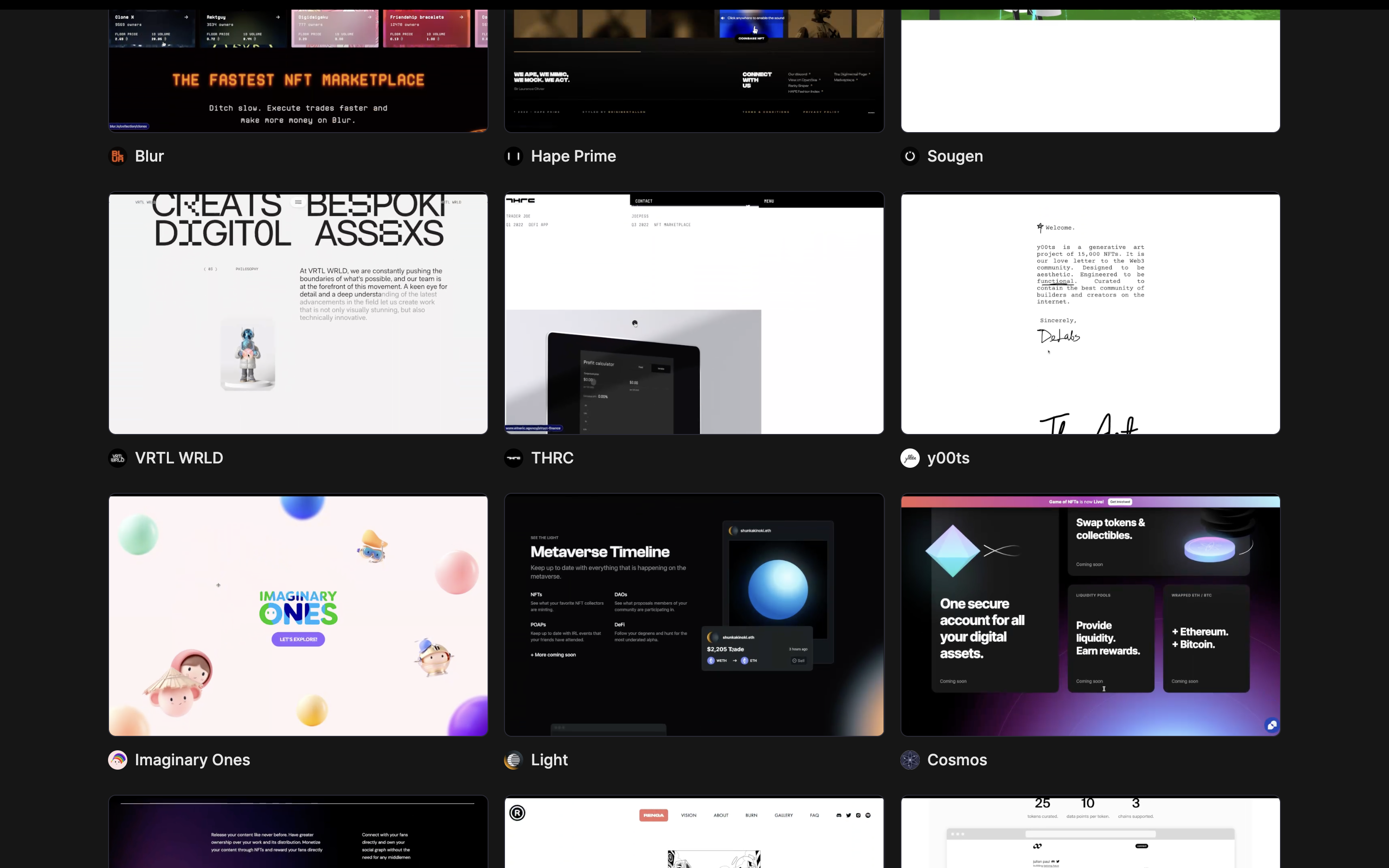The image size is (1389, 868).
Task: Click the '+ More coming soon' text
Action: pos(553,654)
